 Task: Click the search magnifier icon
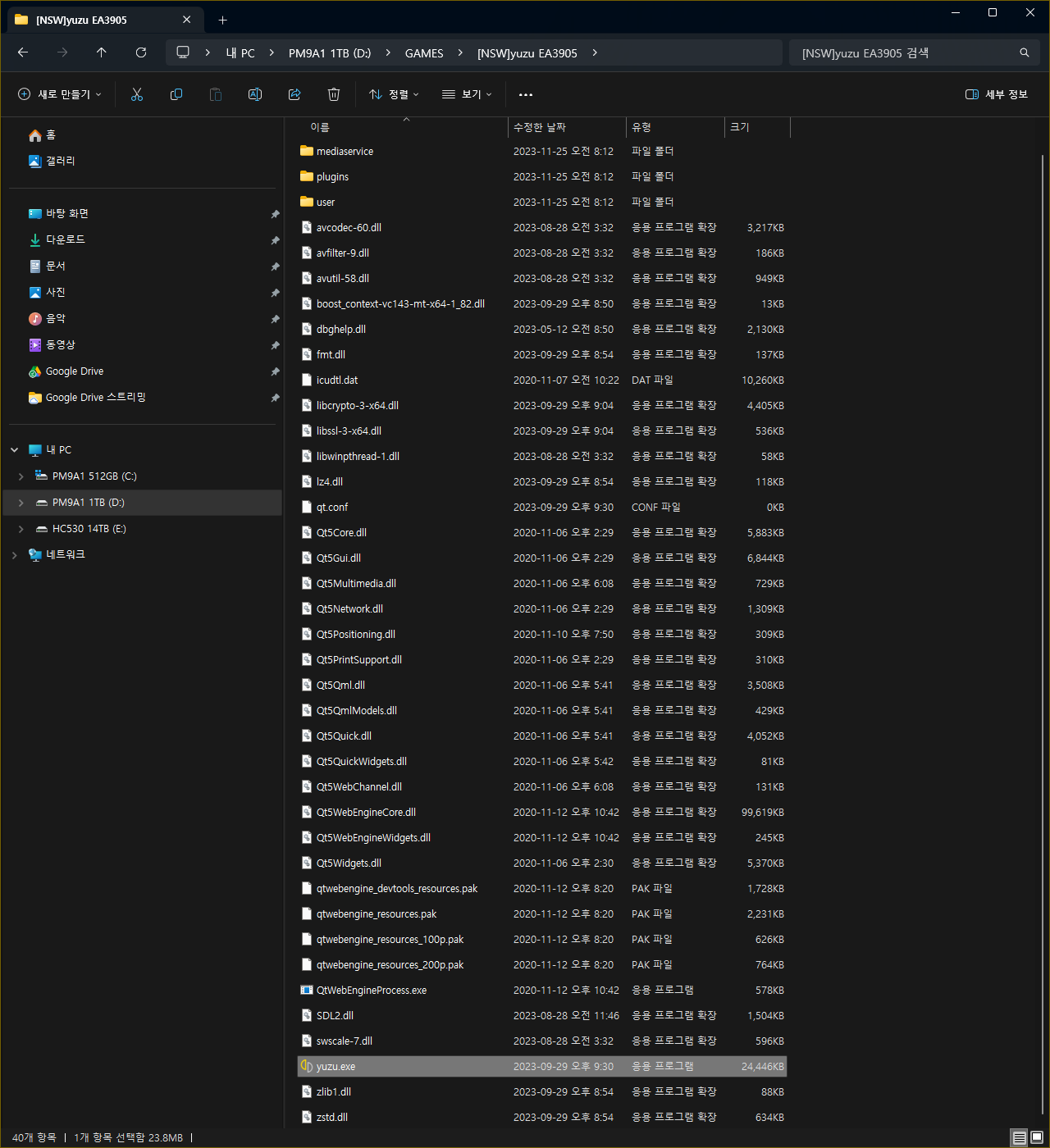pos(1025,52)
